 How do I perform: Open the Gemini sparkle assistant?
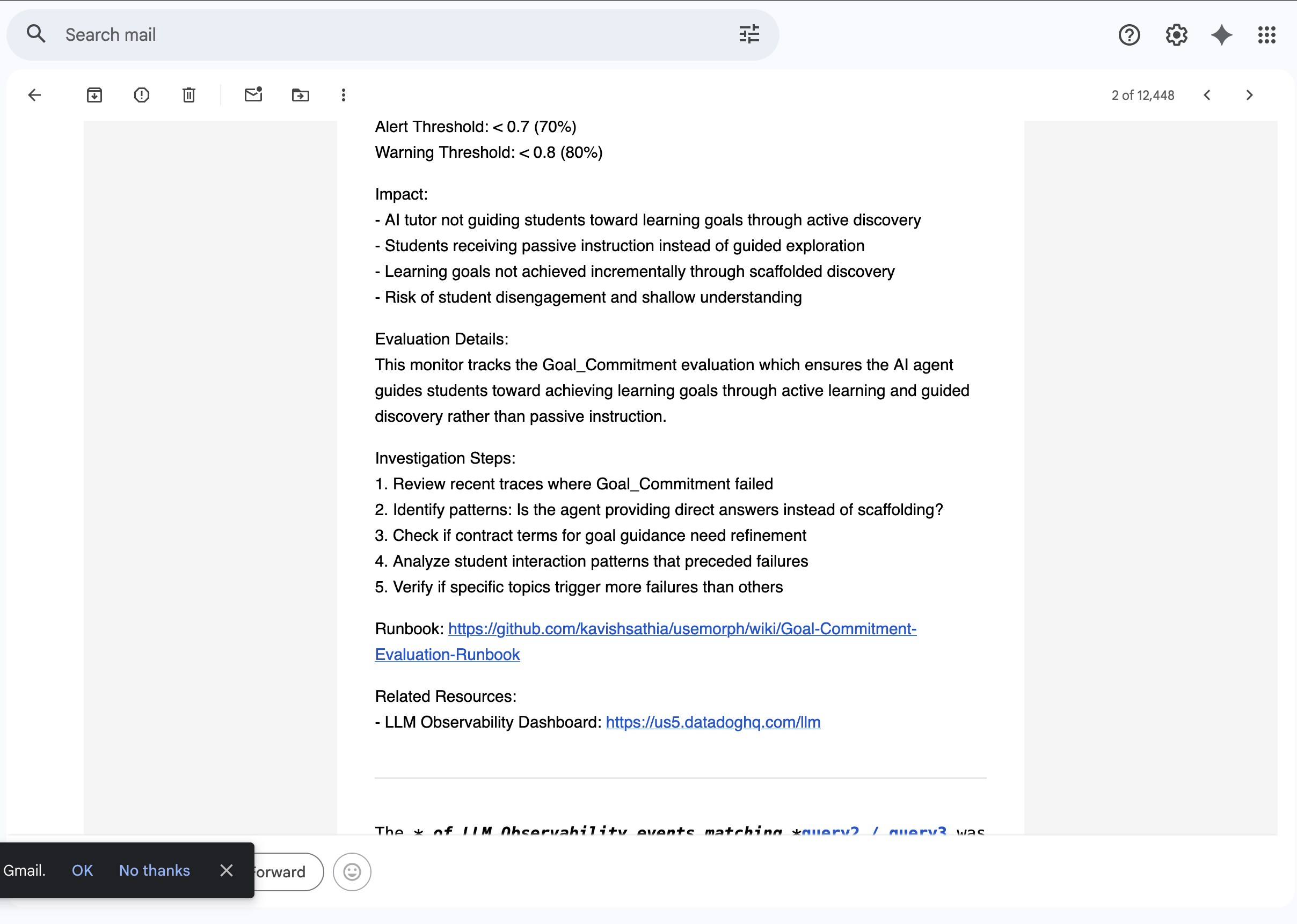click(1221, 35)
